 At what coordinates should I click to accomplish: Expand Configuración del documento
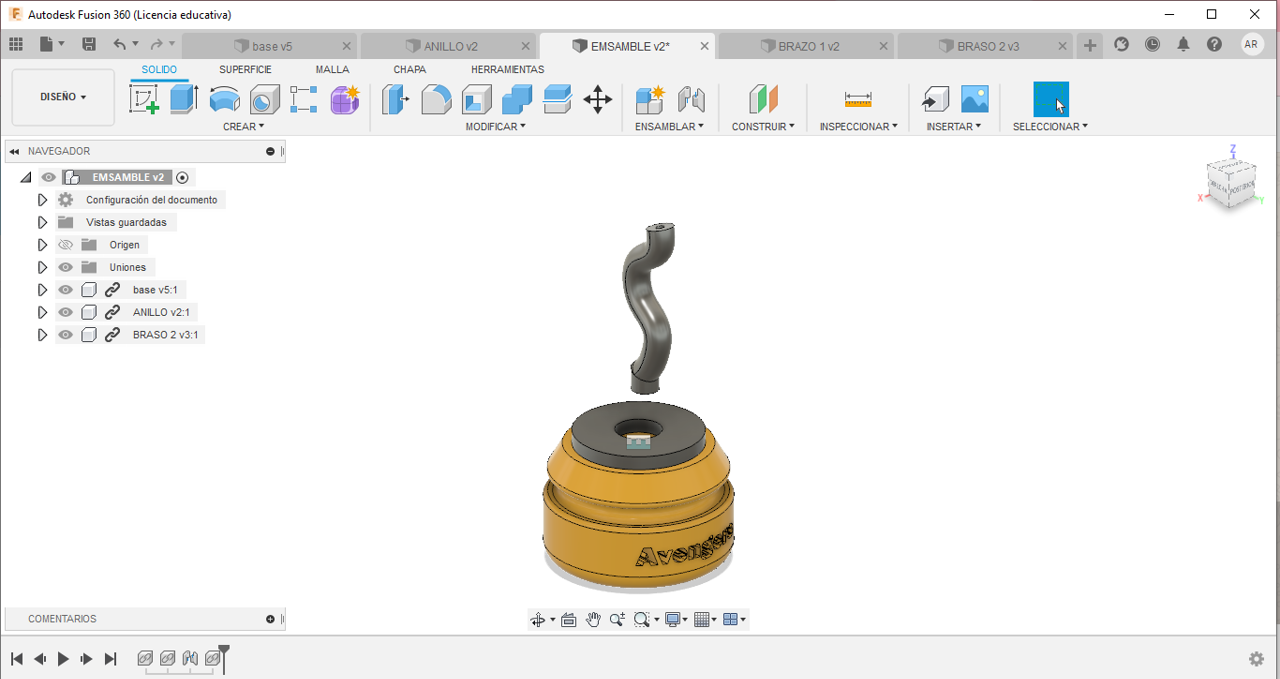42,200
